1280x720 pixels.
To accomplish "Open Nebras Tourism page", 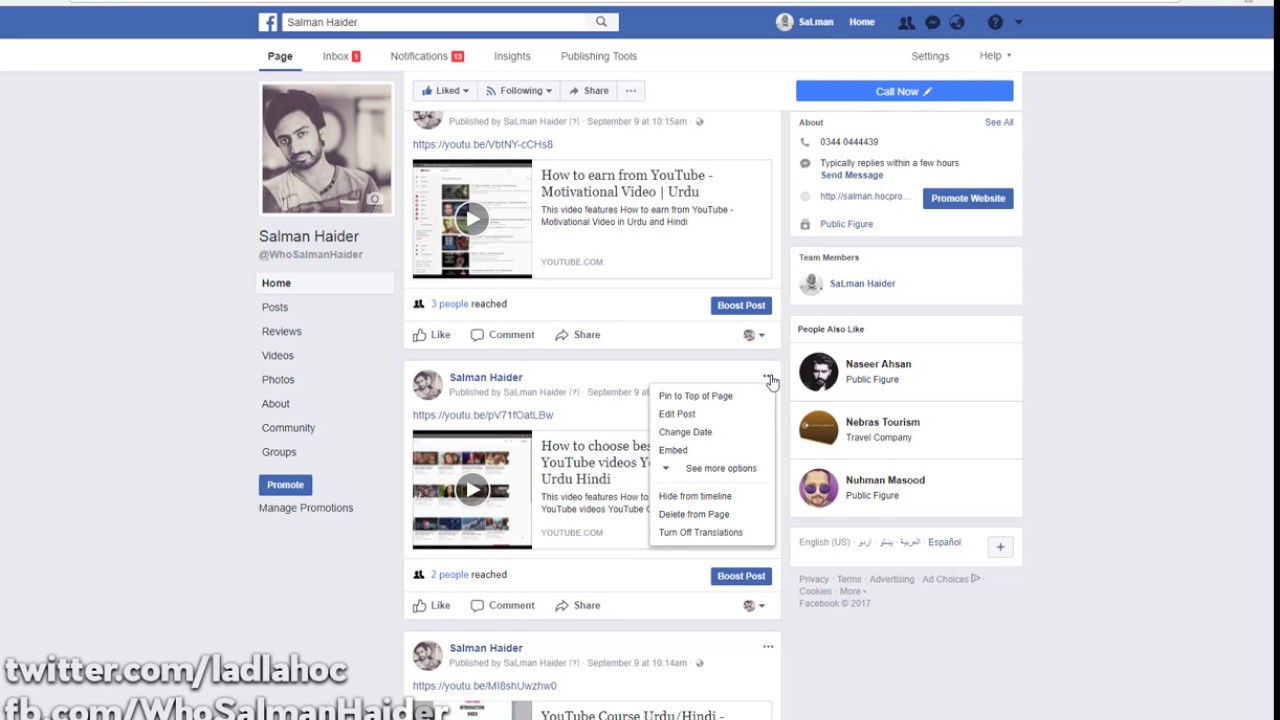I will tap(882, 422).
